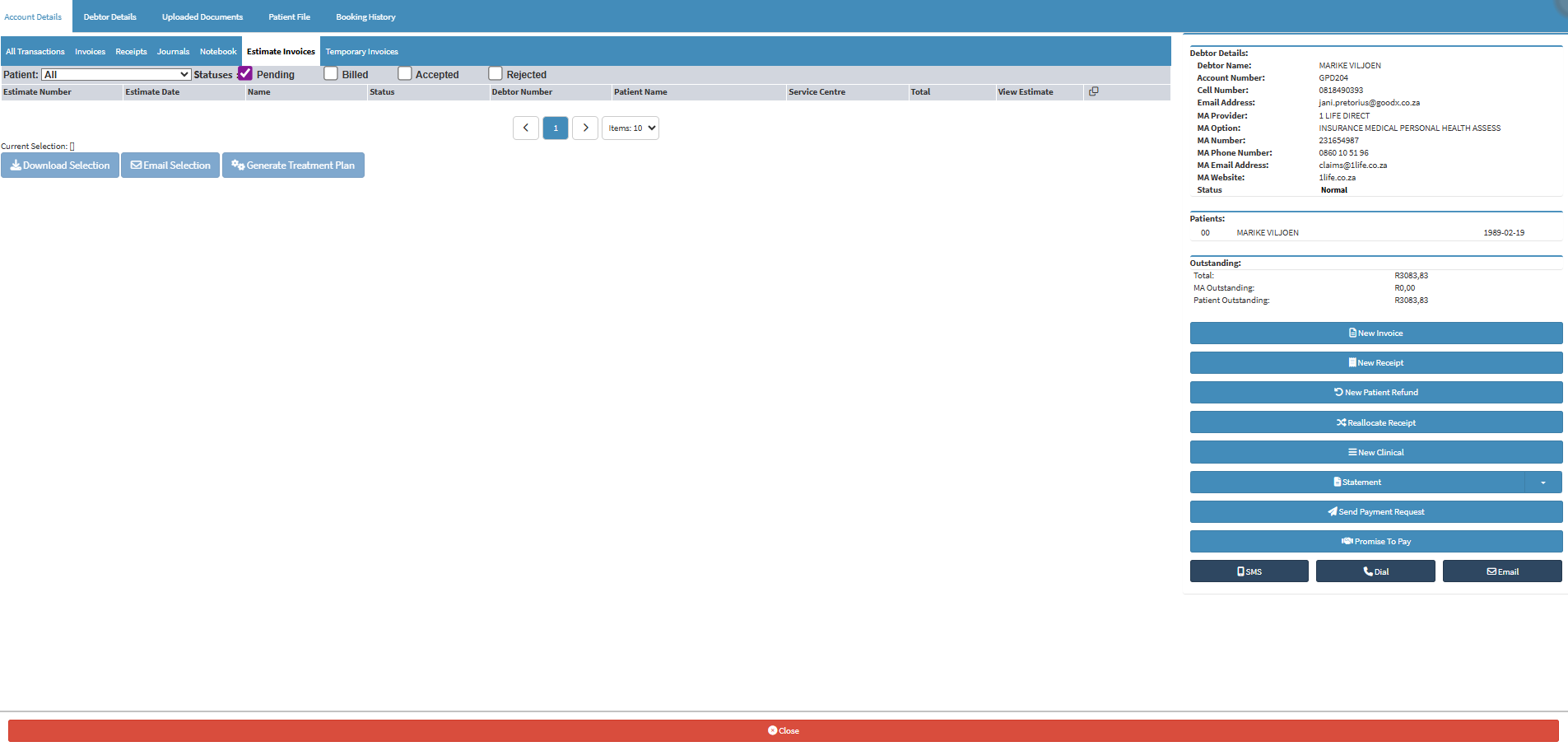
Task: Click the MA Outstanding amount R0,00
Action: click(x=1404, y=288)
